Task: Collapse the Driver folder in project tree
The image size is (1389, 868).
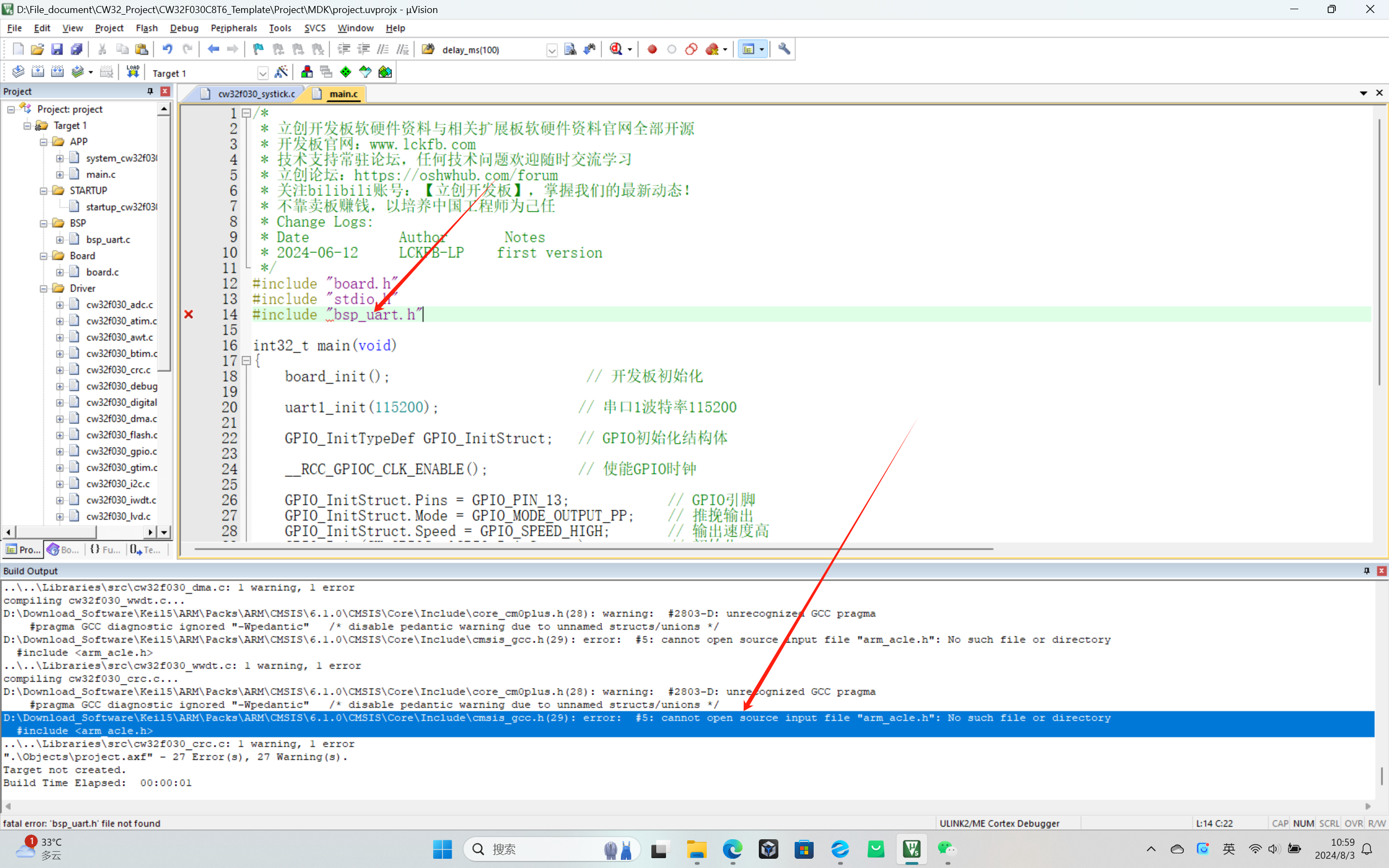Action: [43, 289]
